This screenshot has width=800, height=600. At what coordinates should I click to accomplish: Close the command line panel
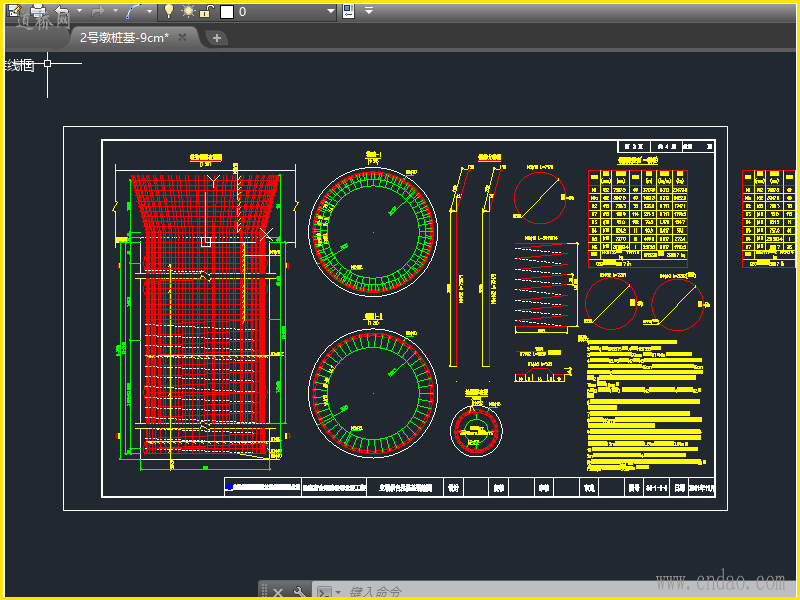tap(278, 592)
